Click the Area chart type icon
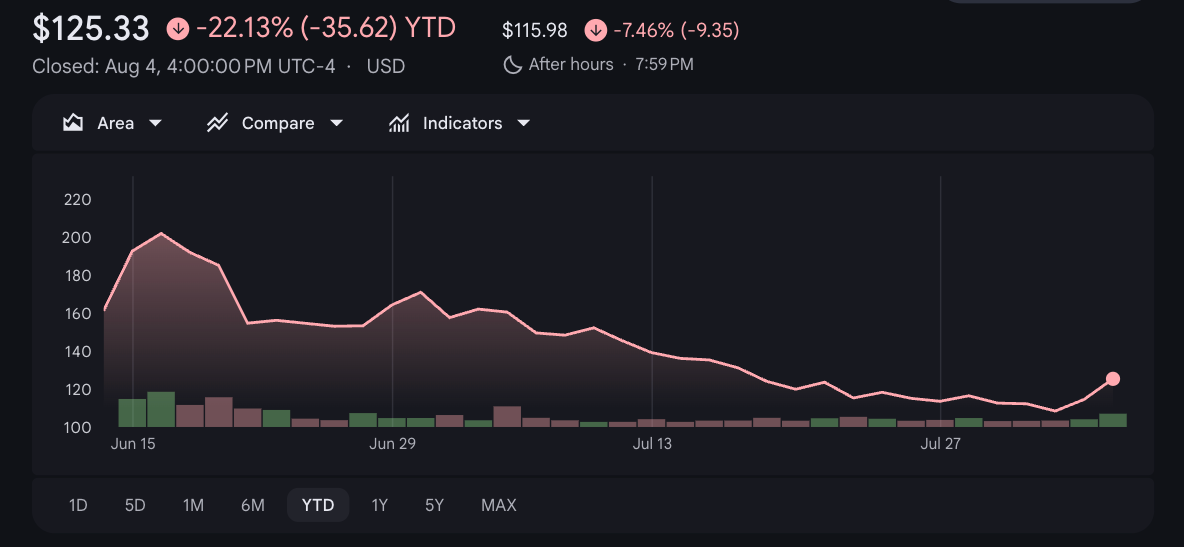The width and height of the screenshot is (1184, 547). [72, 123]
